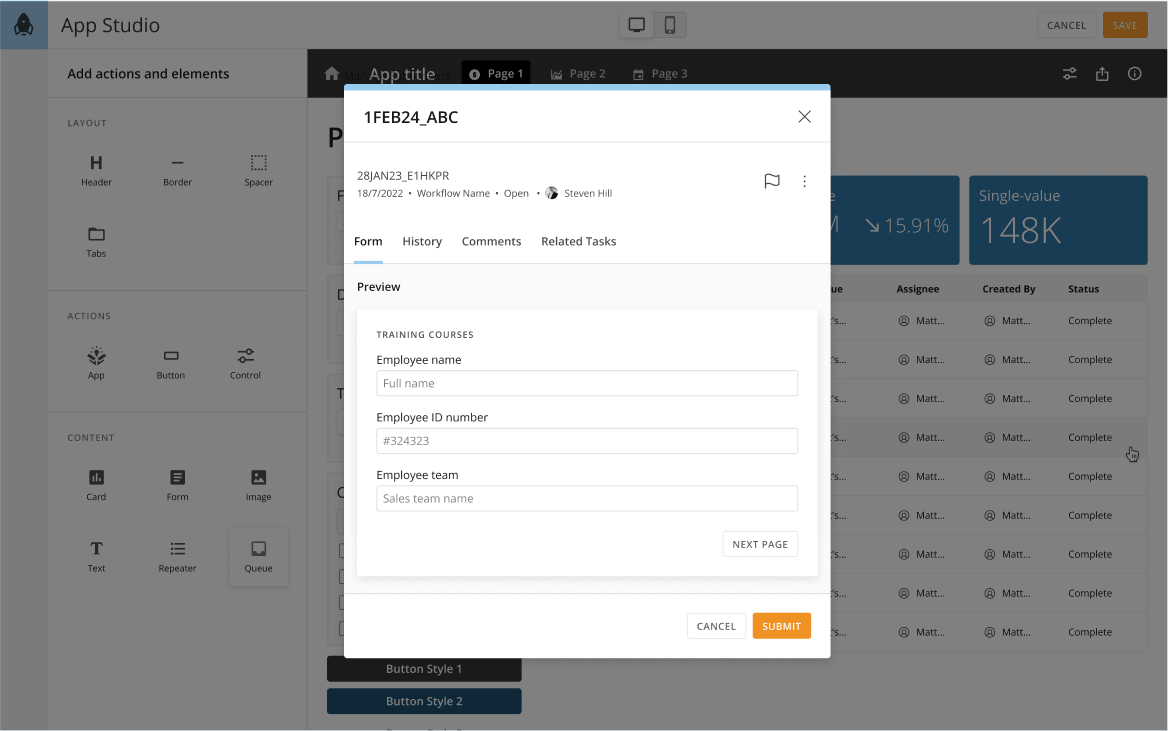
Task: Click the 28JAN23_E1HKPR task title
Action: tap(403, 176)
